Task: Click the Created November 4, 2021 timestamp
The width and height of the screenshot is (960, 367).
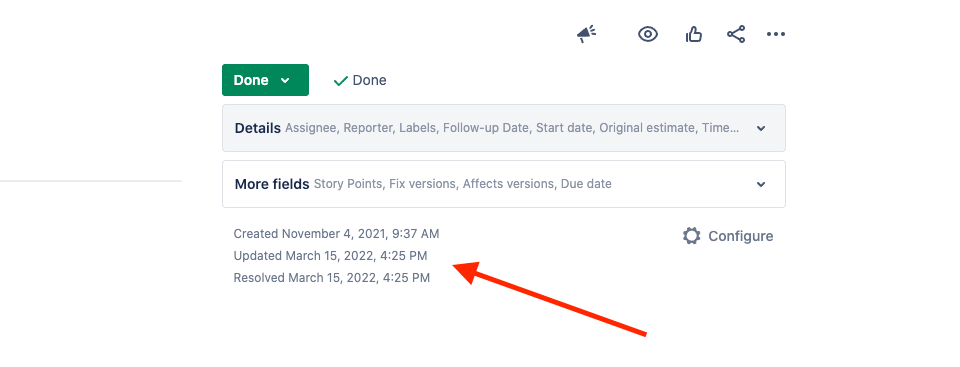Action: click(x=336, y=233)
